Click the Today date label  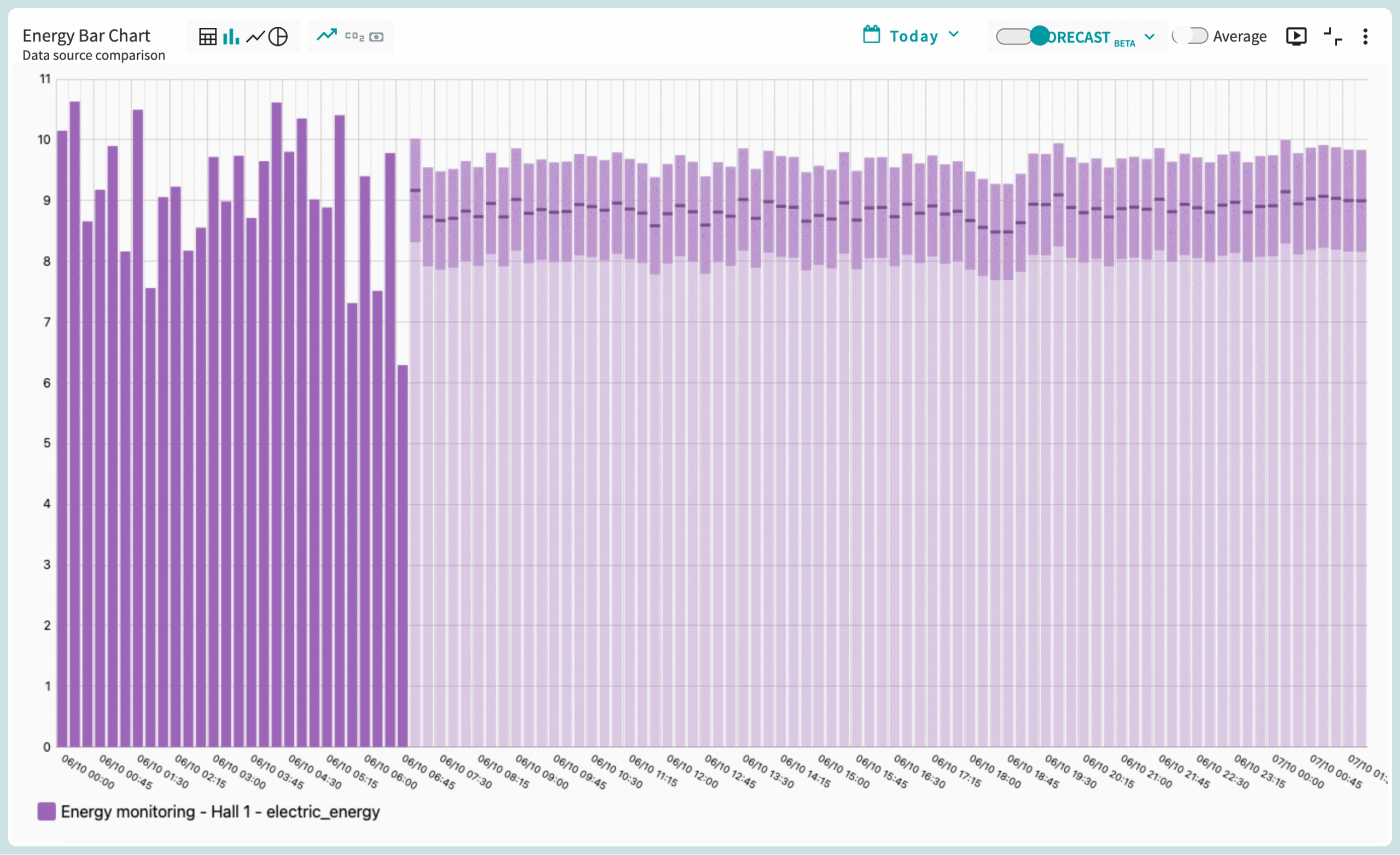914,37
